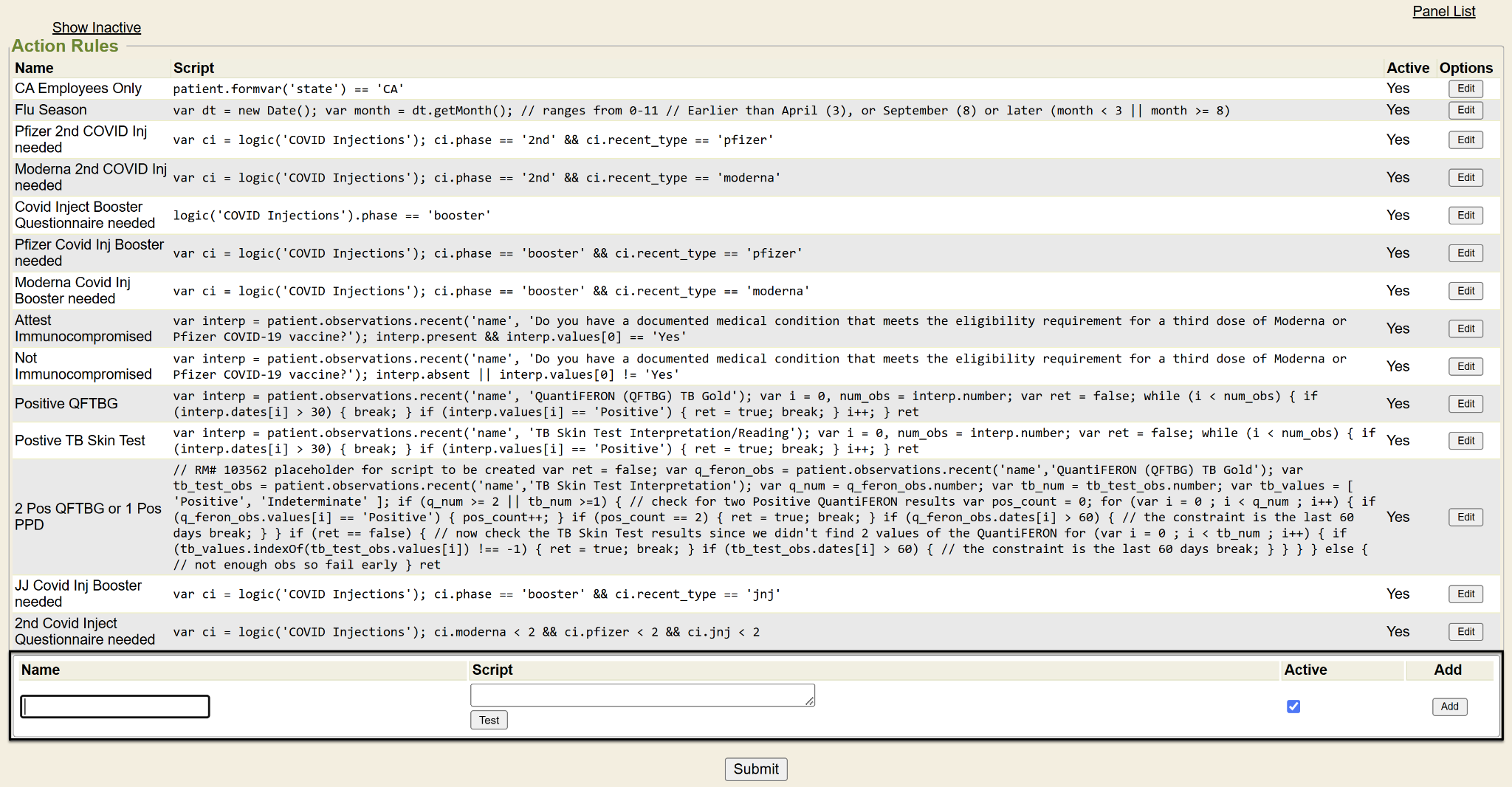Edit JJ Covid Inj Booster needed rule

pyautogui.click(x=1465, y=594)
